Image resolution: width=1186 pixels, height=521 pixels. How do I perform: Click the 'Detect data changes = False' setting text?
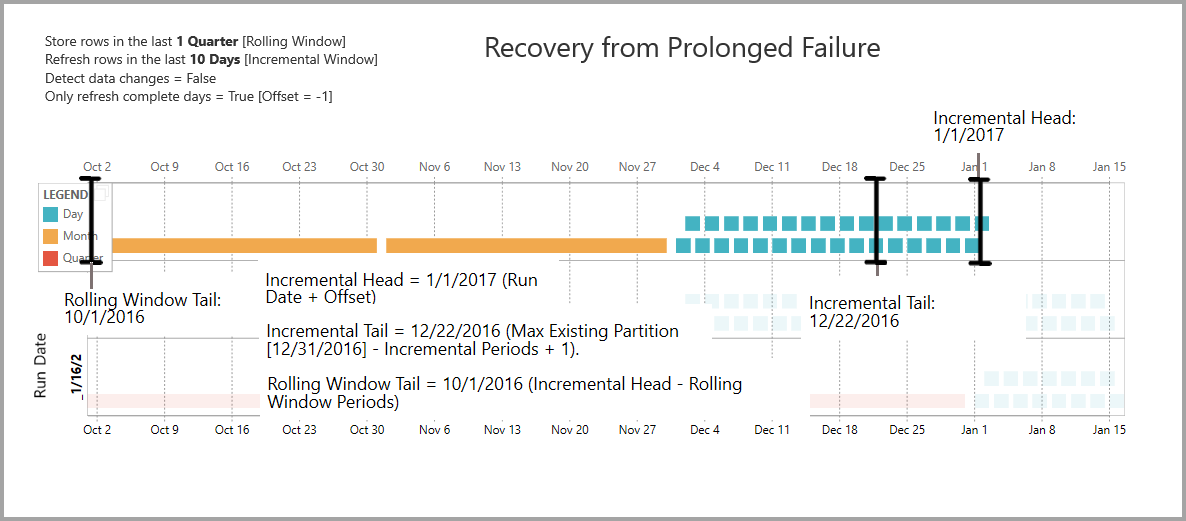[x=130, y=78]
